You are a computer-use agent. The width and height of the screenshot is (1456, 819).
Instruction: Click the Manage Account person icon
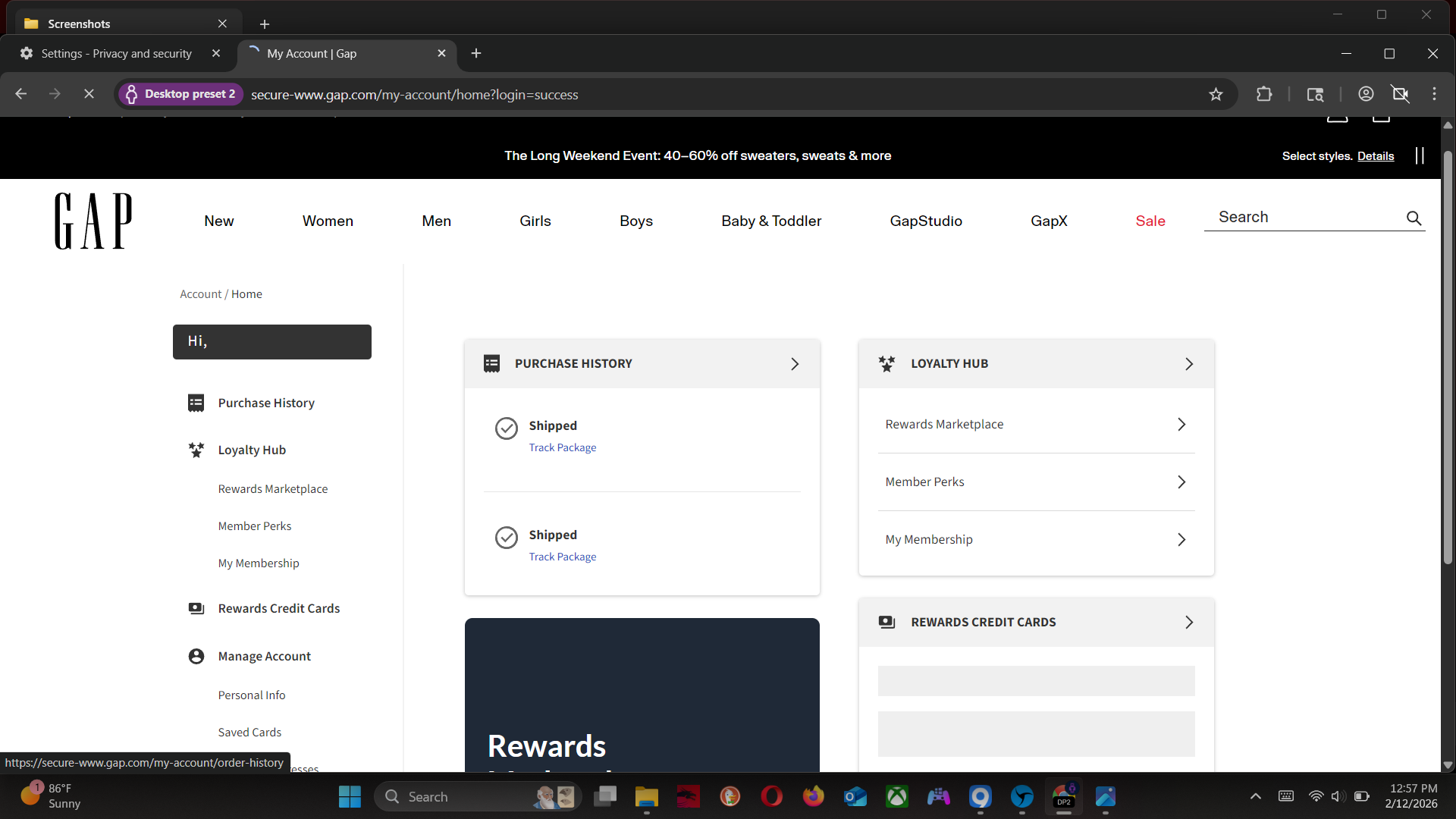click(x=196, y=656)
